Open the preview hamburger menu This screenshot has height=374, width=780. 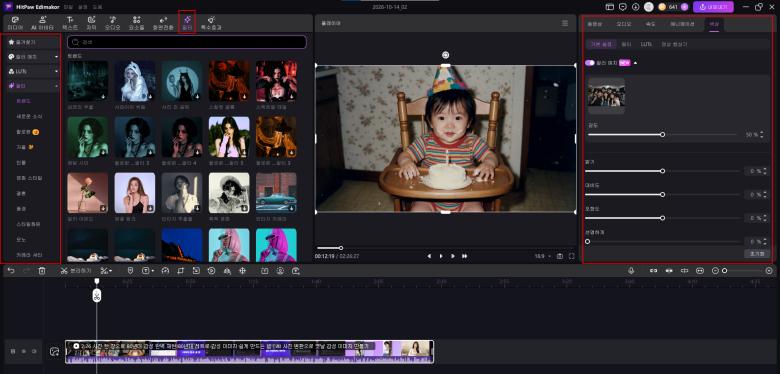coord(565,23)
